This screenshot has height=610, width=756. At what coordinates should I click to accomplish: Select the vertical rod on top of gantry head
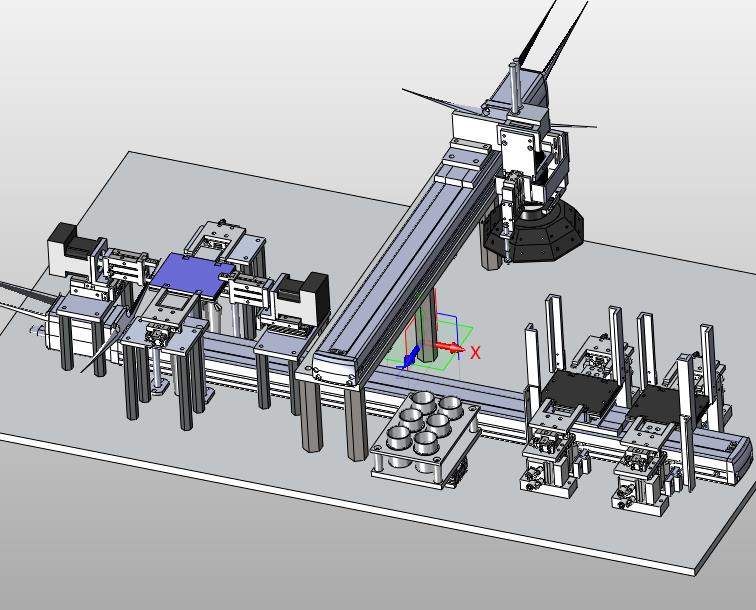516,85
